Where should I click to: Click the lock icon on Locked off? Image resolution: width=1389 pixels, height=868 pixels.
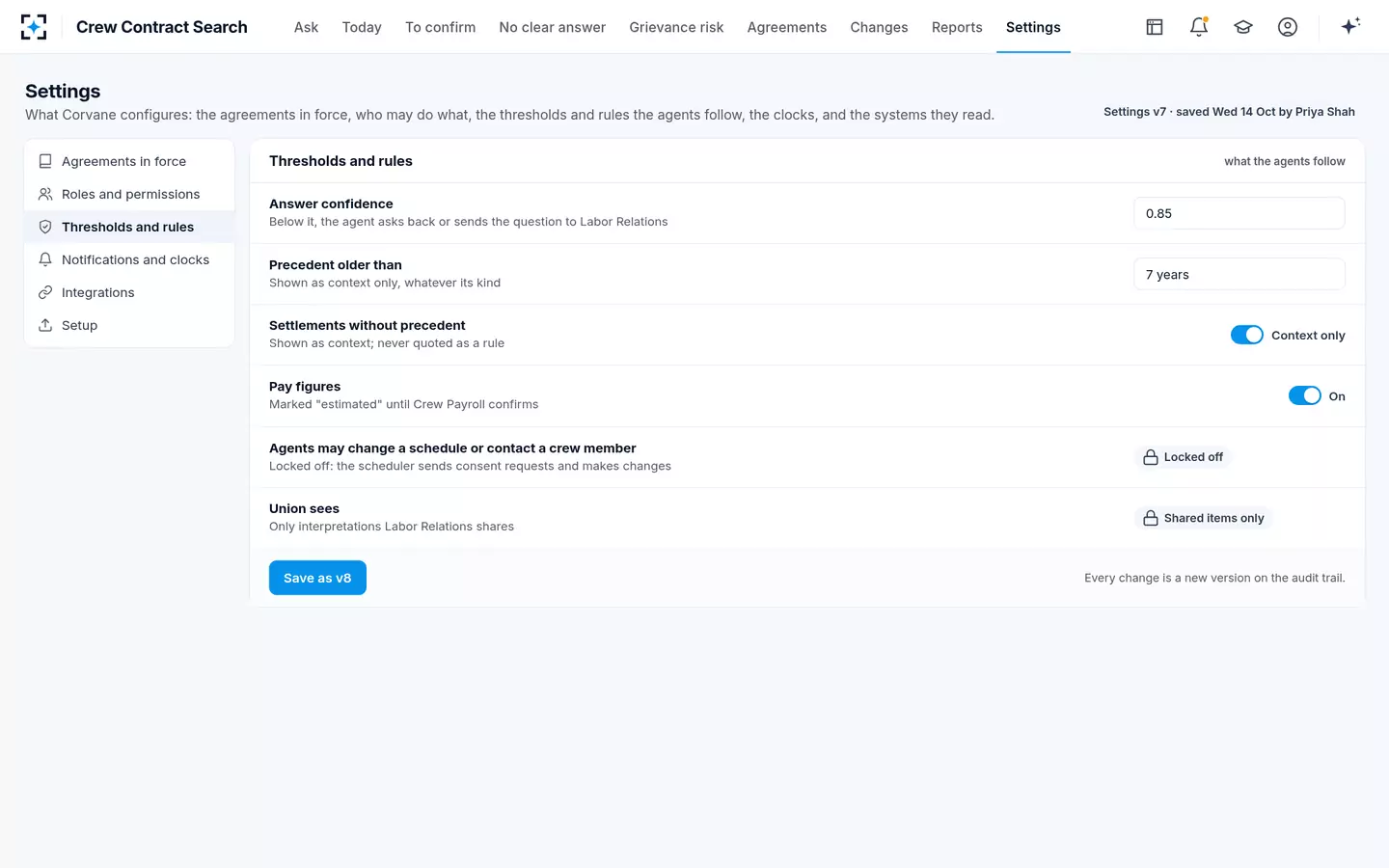pyautogui.click(x=1151, y=457)
